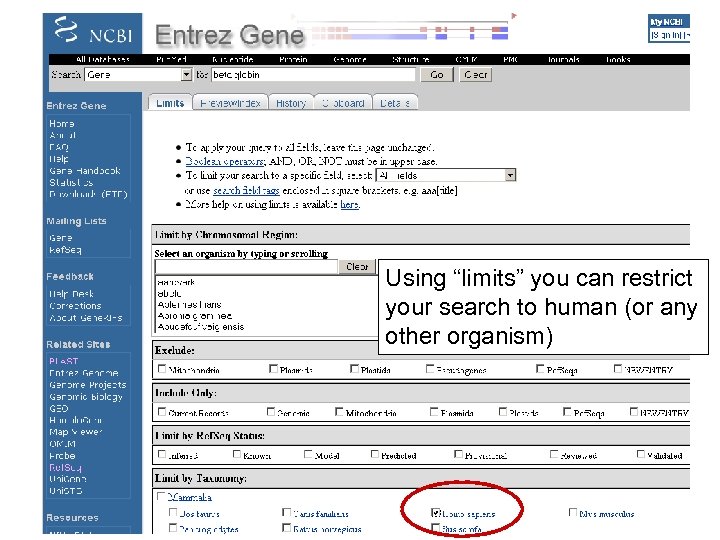Click Clear button next to Go
Viewport: 720px width, 540px height.
coord(475,74)
